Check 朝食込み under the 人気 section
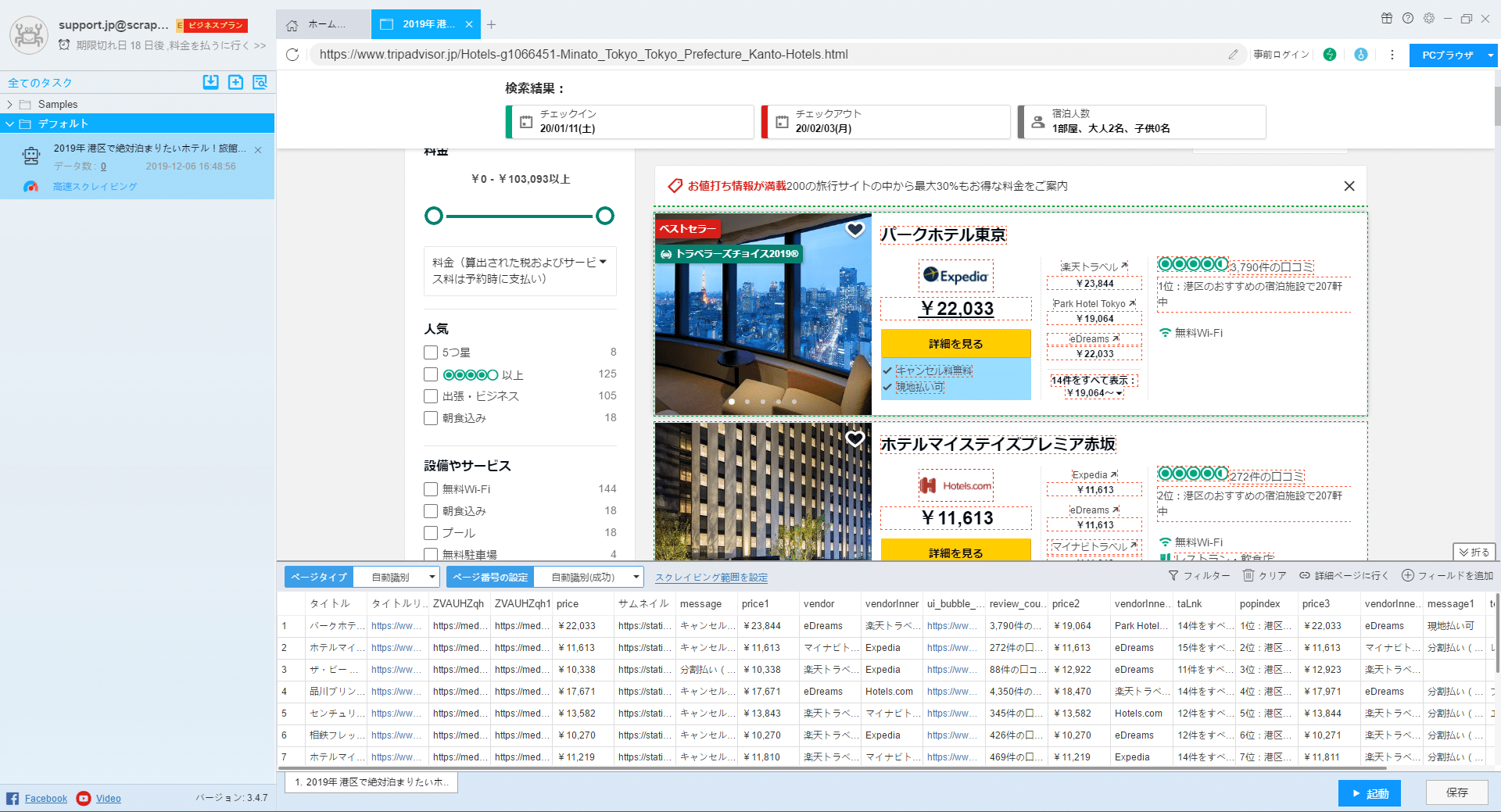The width and height of the screenshot is (1501, 812). point(431,418)
